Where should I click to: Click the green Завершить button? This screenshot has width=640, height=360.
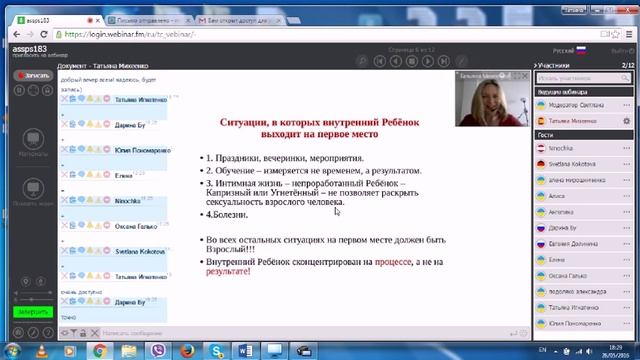pyautogui.click(x=33, y=312)
